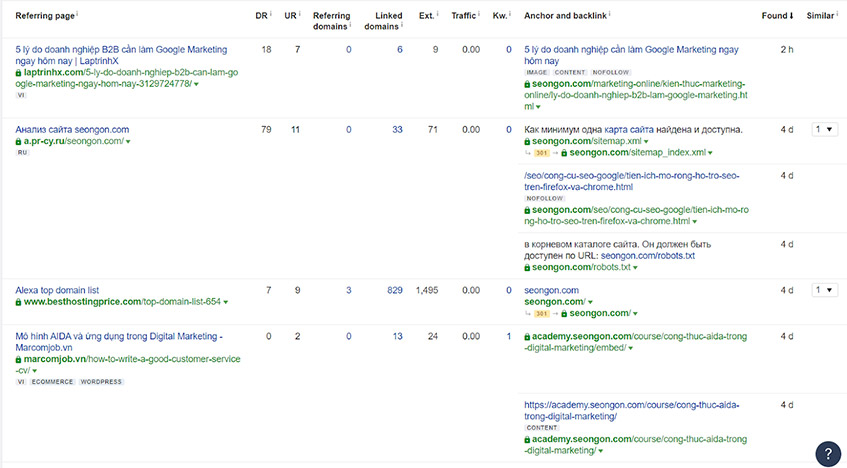Viewport: 847px width, 468px height.
Task: Open the 'Анализ сайта seongon.com' page link
Action: click(x=72, y=130)
